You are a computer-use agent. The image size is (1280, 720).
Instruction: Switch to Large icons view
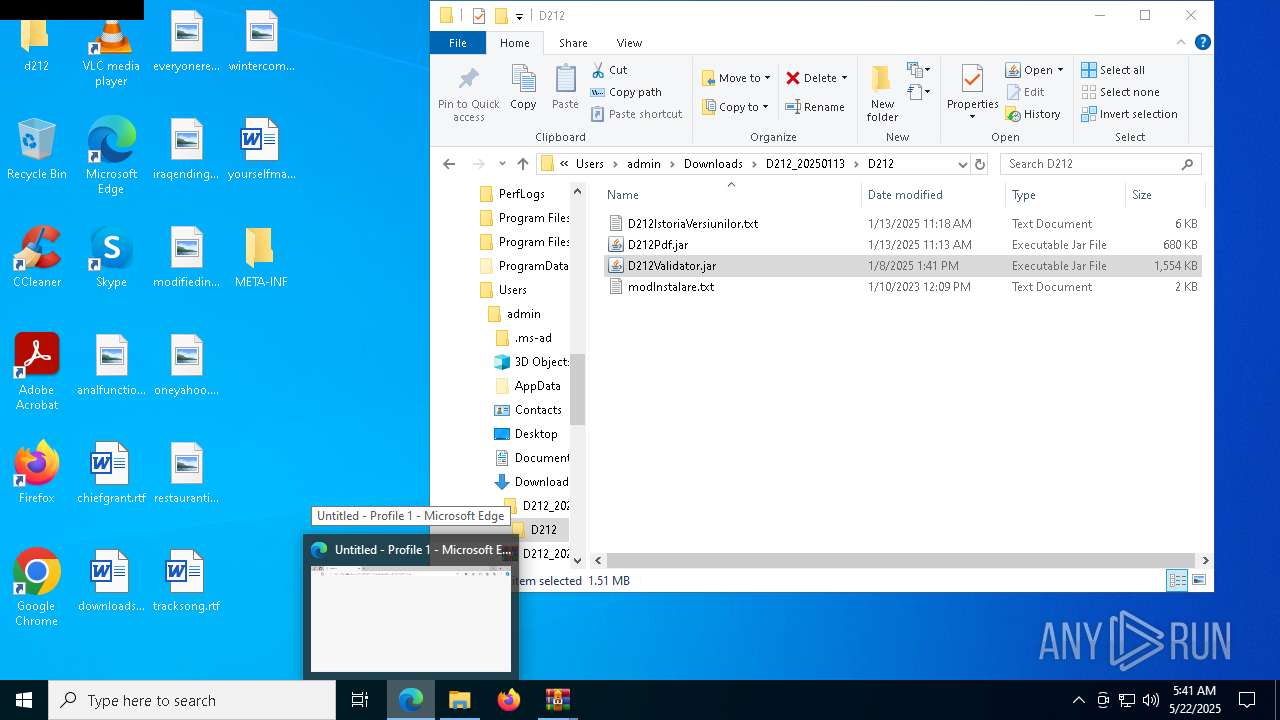[x=1198, y=580]
